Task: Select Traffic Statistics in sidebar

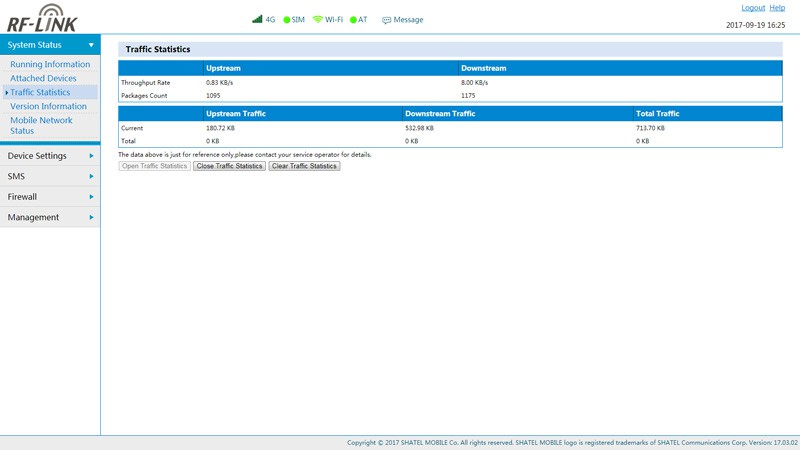Action: (40, 92)
